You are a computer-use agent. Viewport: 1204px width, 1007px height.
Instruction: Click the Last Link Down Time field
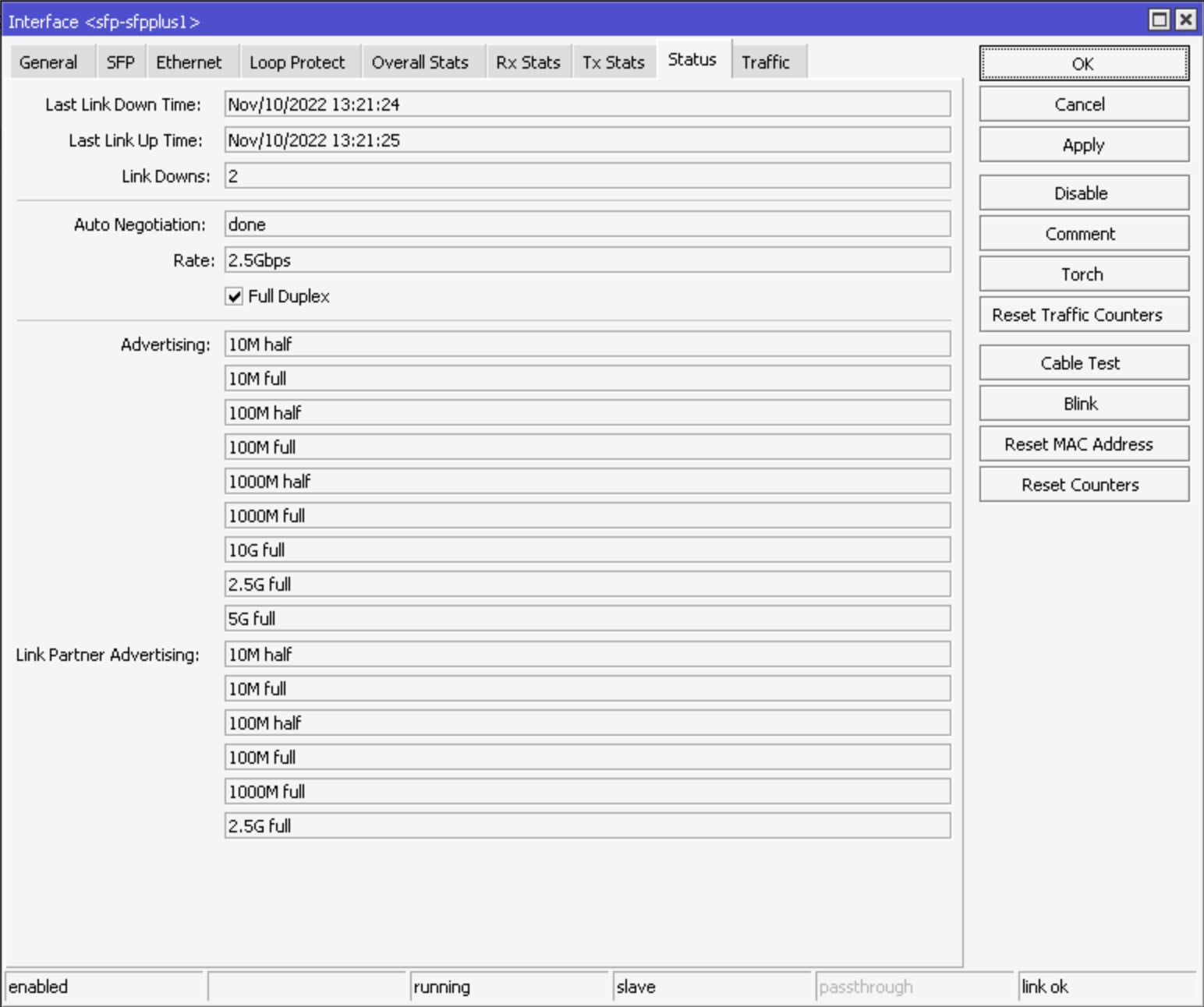click(x=587, y=104)
